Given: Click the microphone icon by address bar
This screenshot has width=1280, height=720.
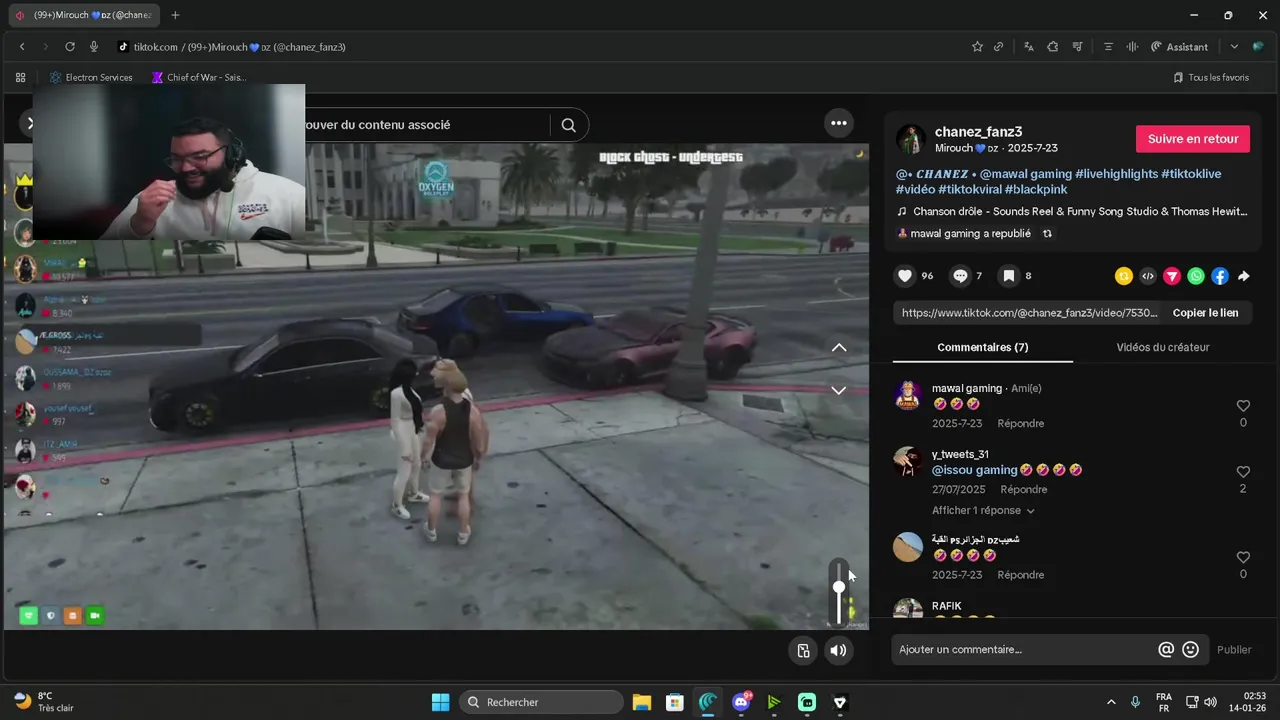Looking at the screenshot, I should [94, 47].
